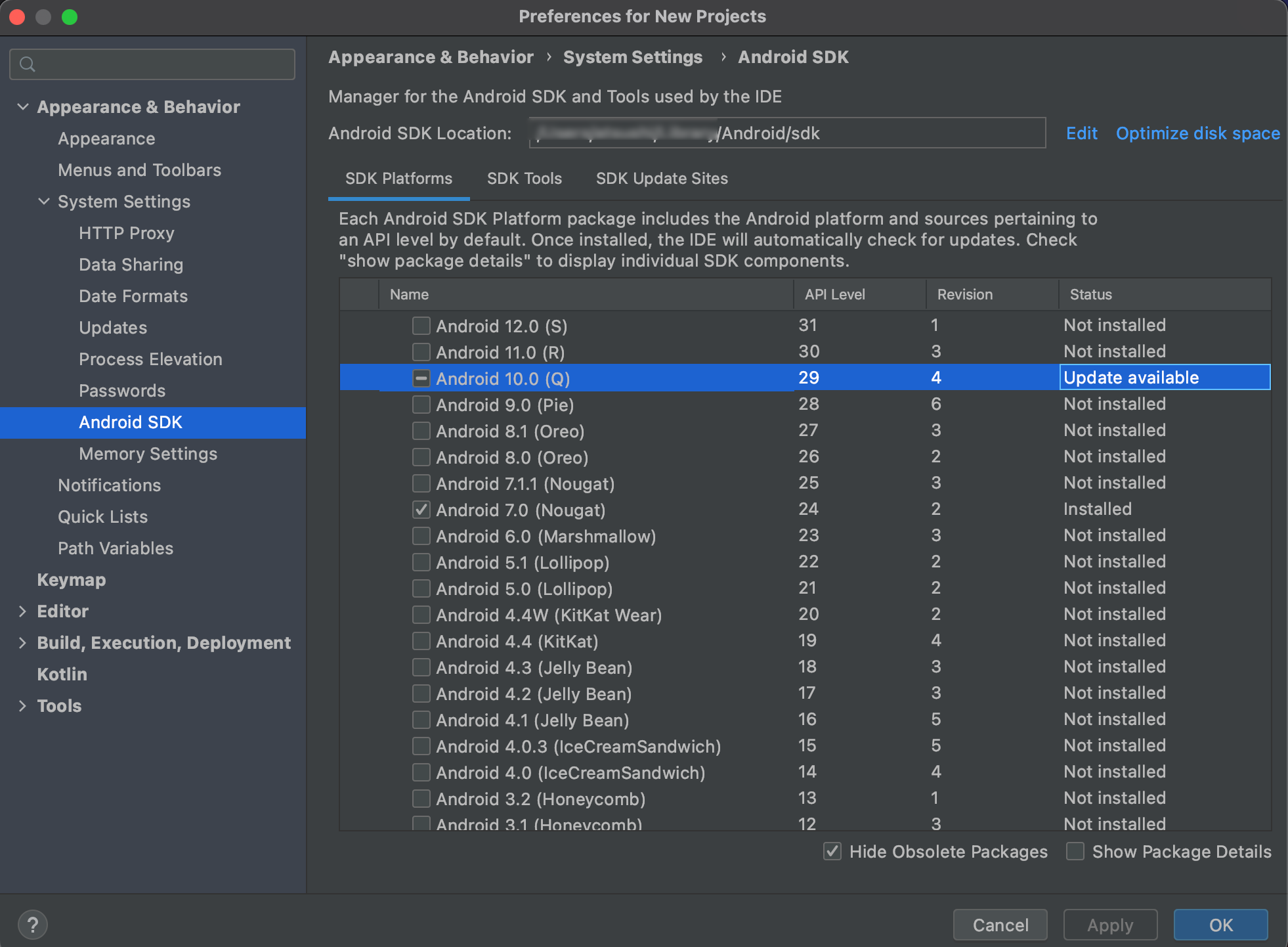Select Memory Settings in the sidebar

tap(148, 453)
